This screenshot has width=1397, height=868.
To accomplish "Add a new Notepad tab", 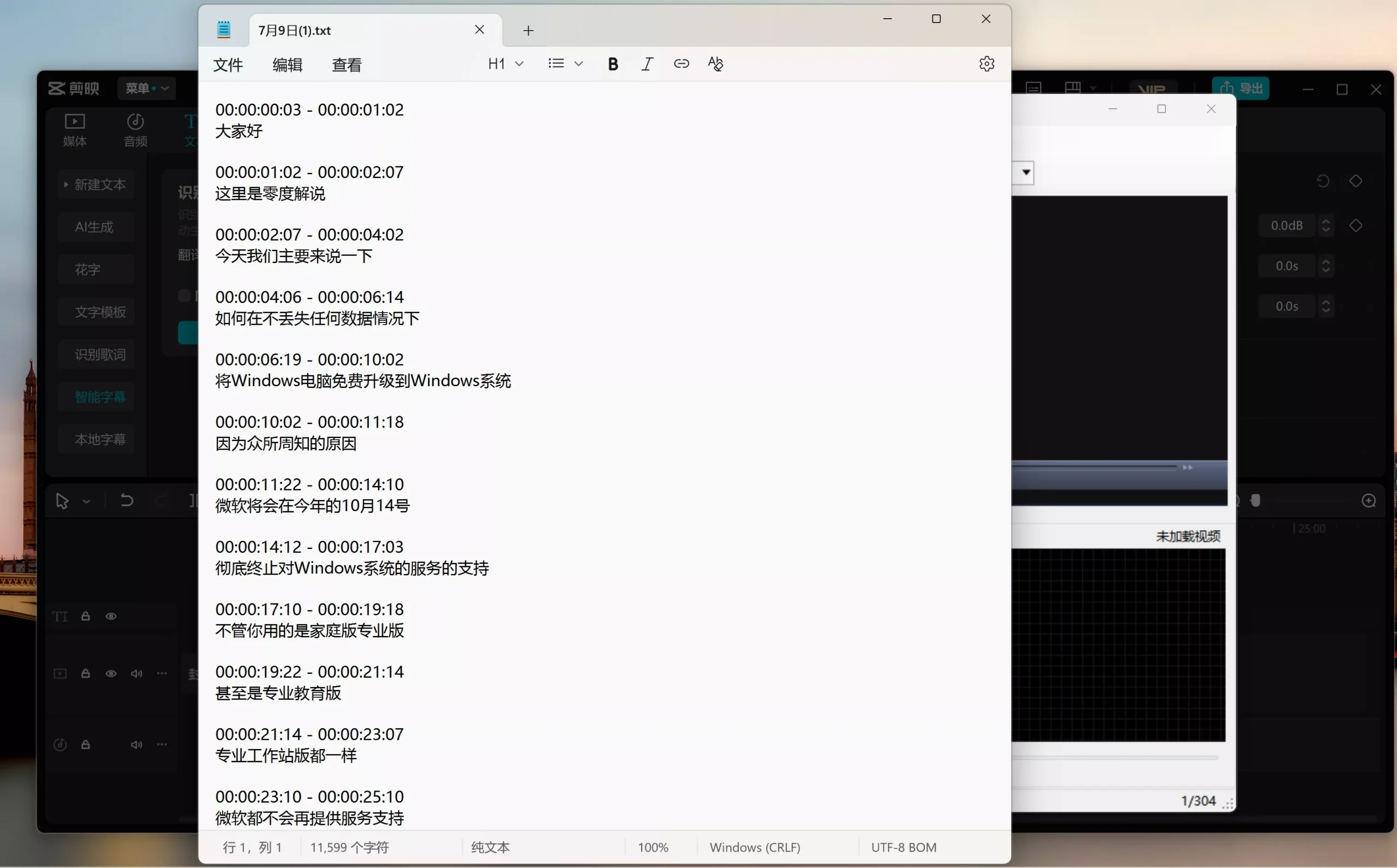I will [528, 31].
